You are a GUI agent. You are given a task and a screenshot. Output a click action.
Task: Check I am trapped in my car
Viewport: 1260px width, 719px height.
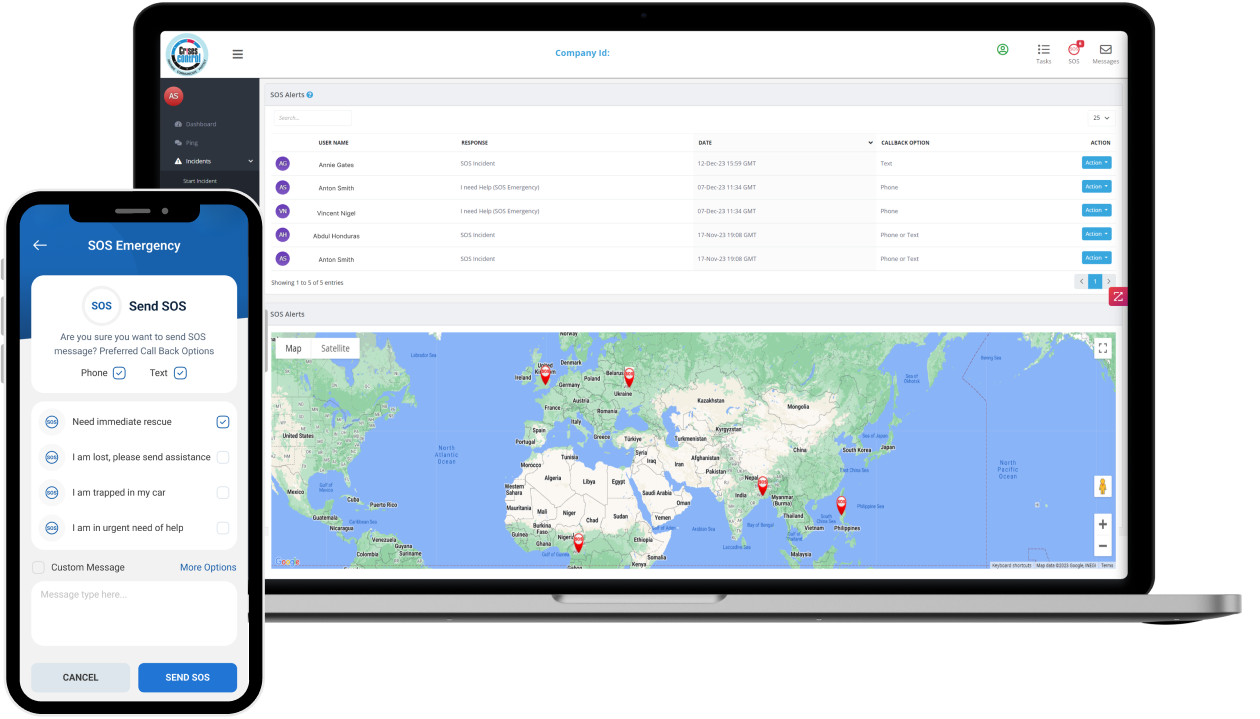coord(223,492)
